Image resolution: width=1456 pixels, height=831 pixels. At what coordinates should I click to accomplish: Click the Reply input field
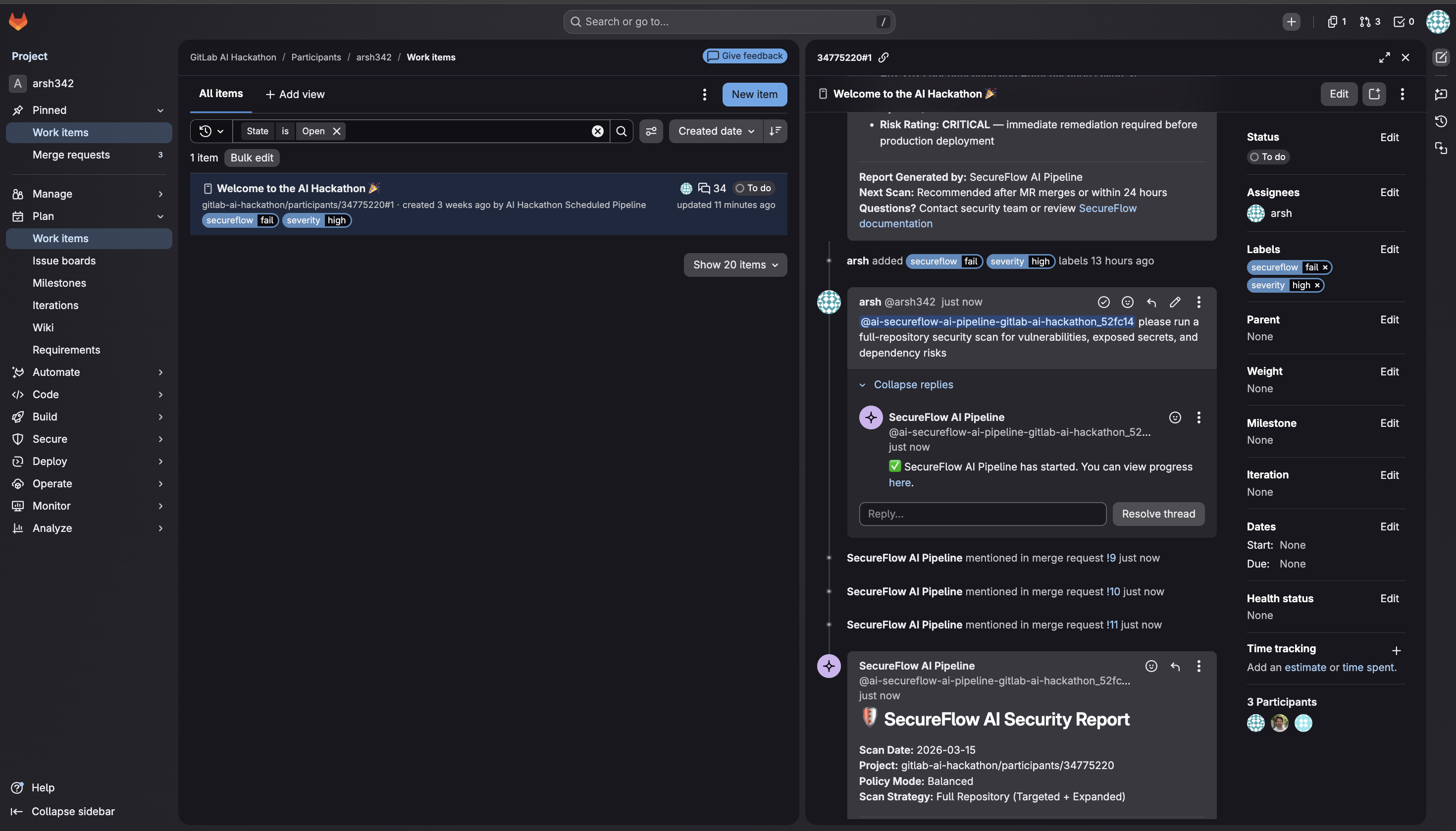(x=982, y=514)
